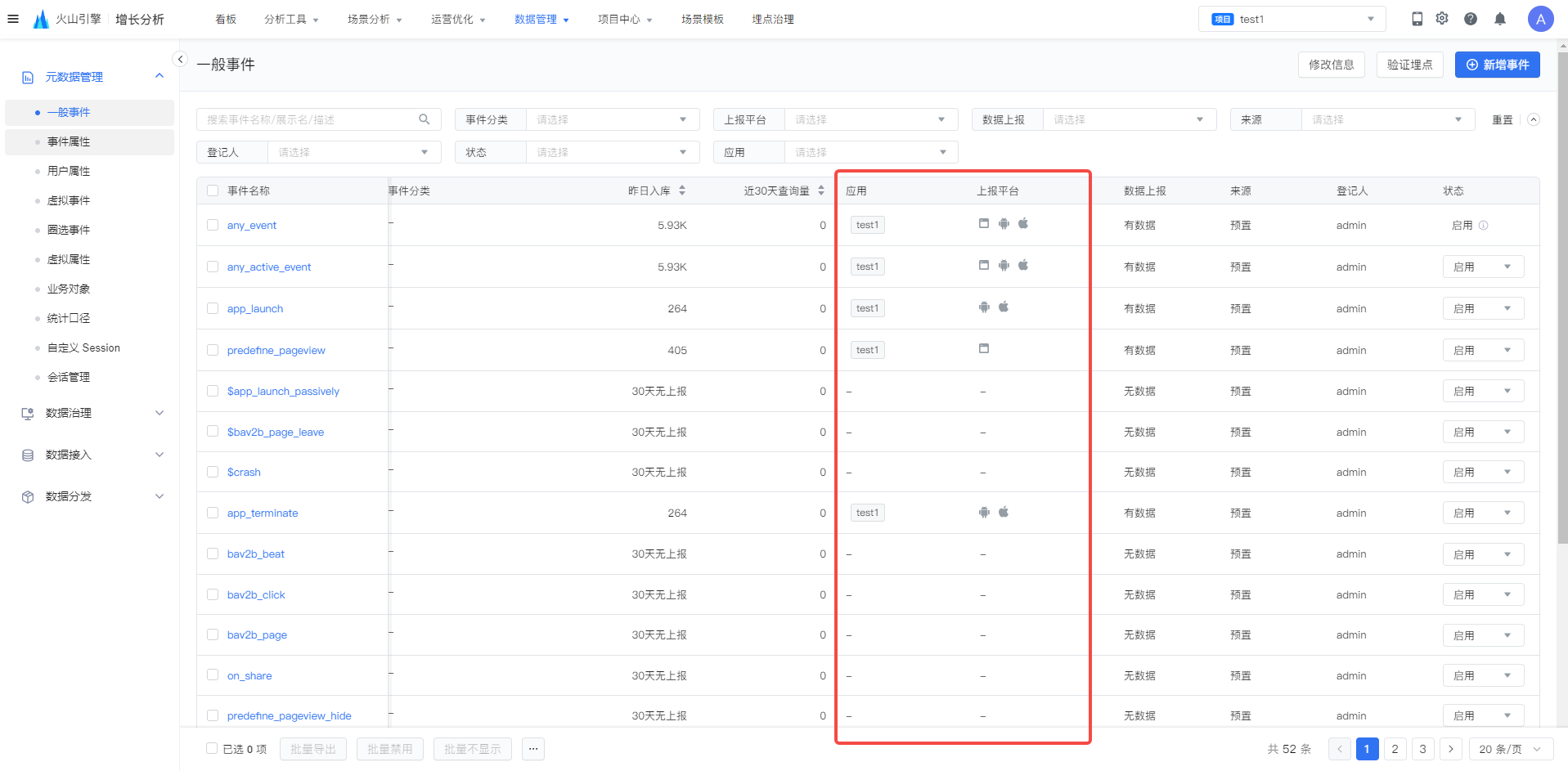Click the notification bell icon
Viewport: 1568px width, 771px height.
(1499, 19)
